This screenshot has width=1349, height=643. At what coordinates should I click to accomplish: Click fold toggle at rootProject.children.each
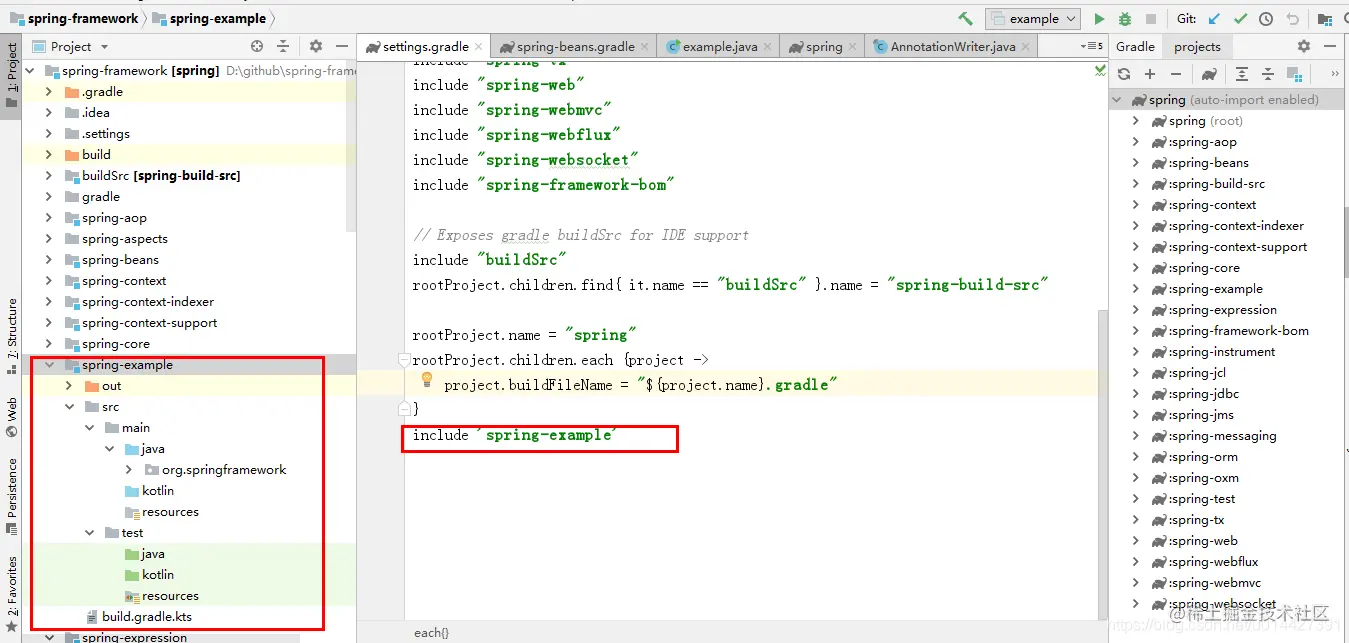click(x=403, y=360)
